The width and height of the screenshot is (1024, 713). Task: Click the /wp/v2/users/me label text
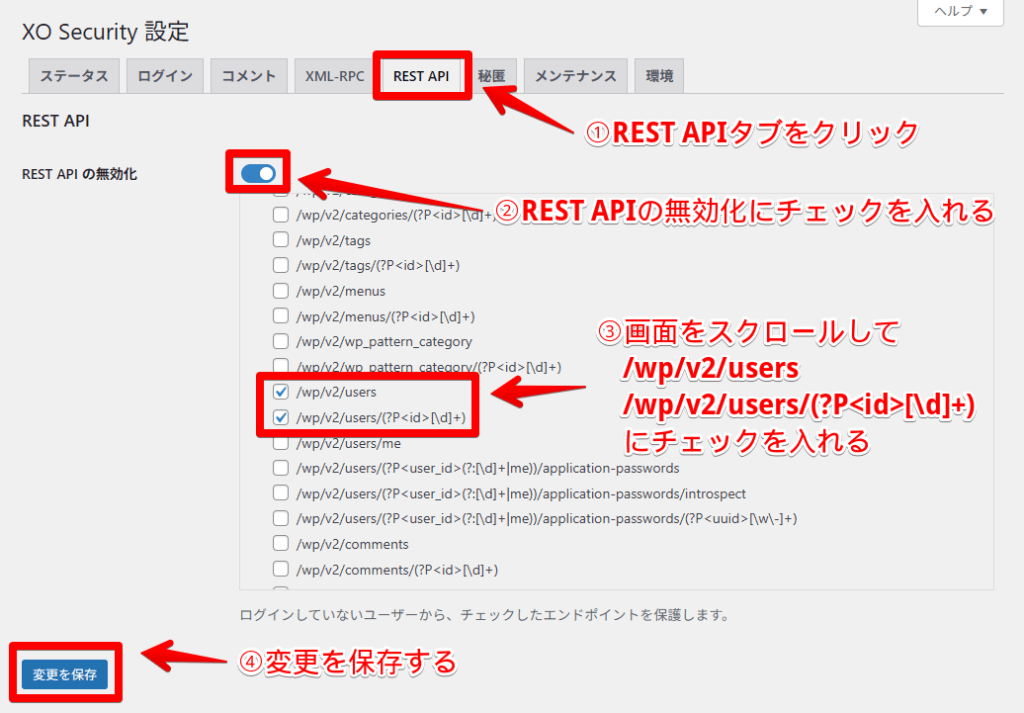pos(348,443)
